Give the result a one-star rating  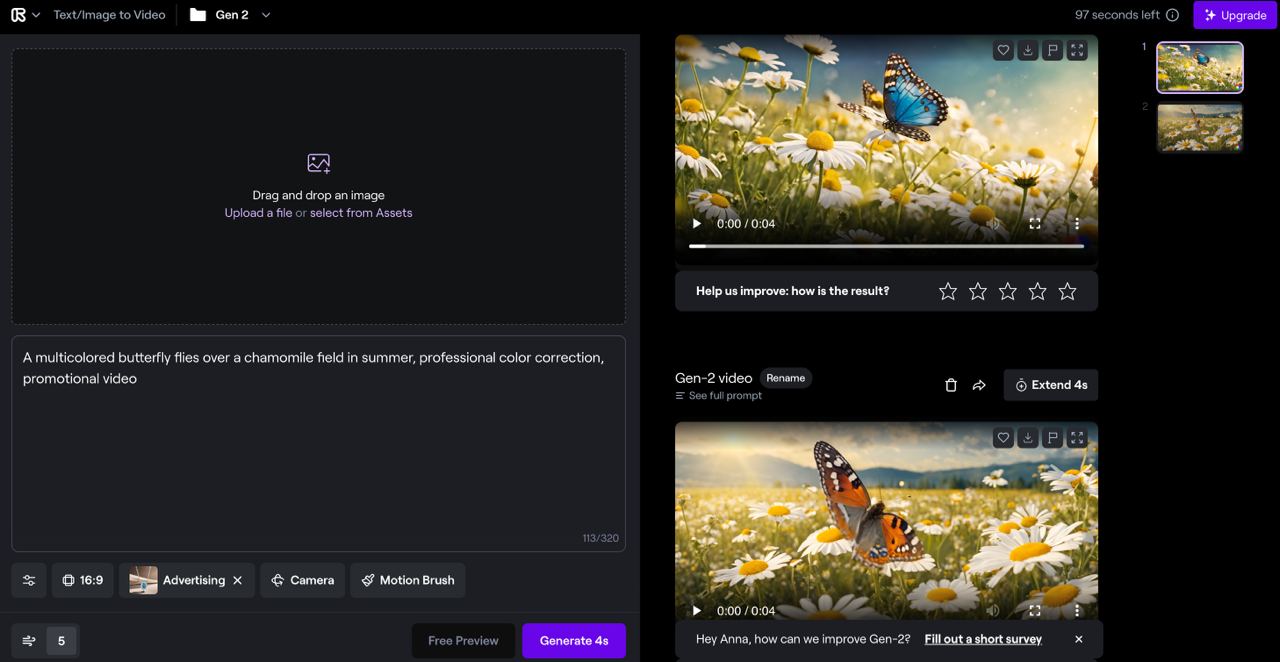pyautogui.click(x=948, y=291)
